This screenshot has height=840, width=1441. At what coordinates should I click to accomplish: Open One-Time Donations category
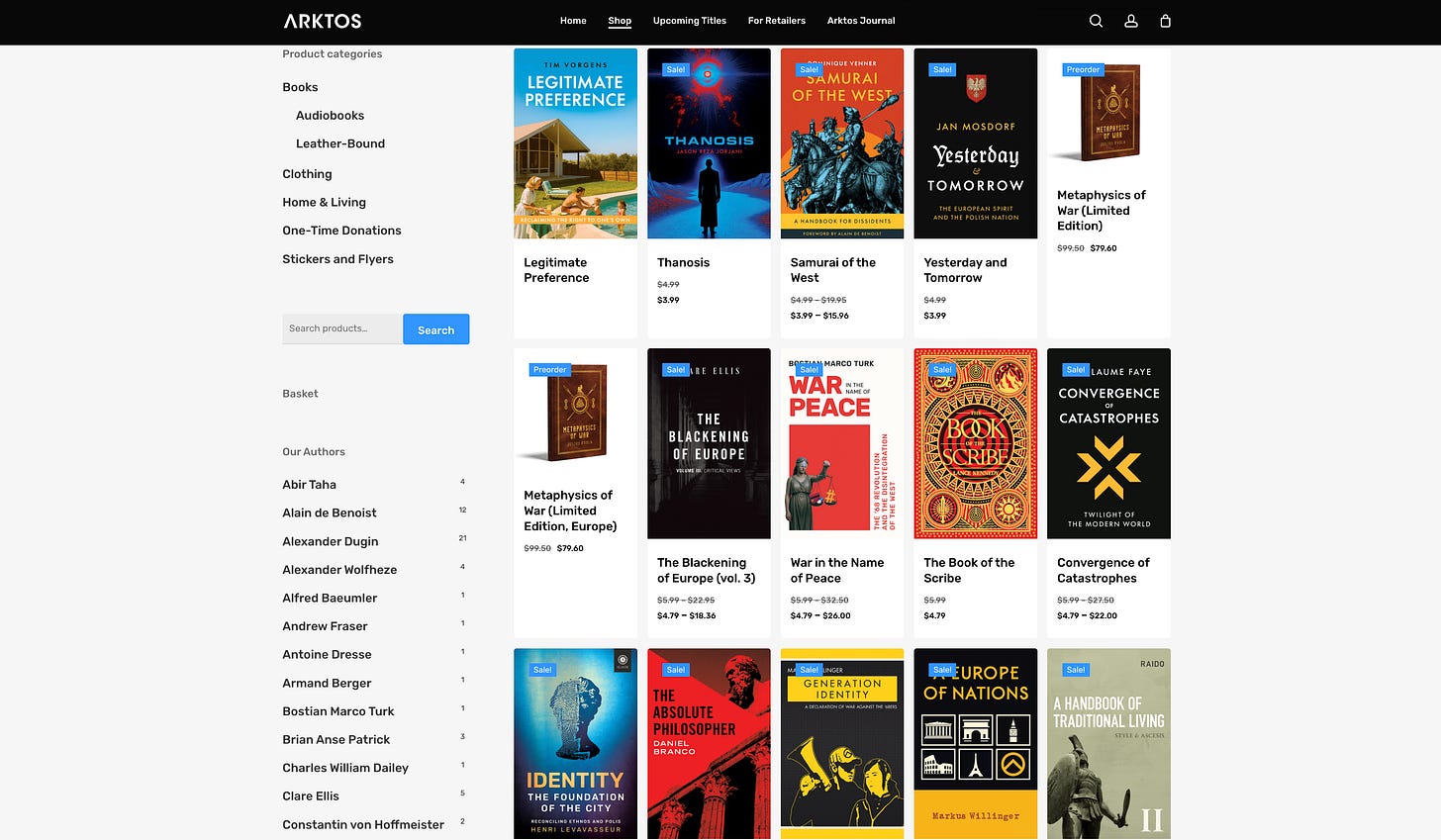click(x=341, y=231)
